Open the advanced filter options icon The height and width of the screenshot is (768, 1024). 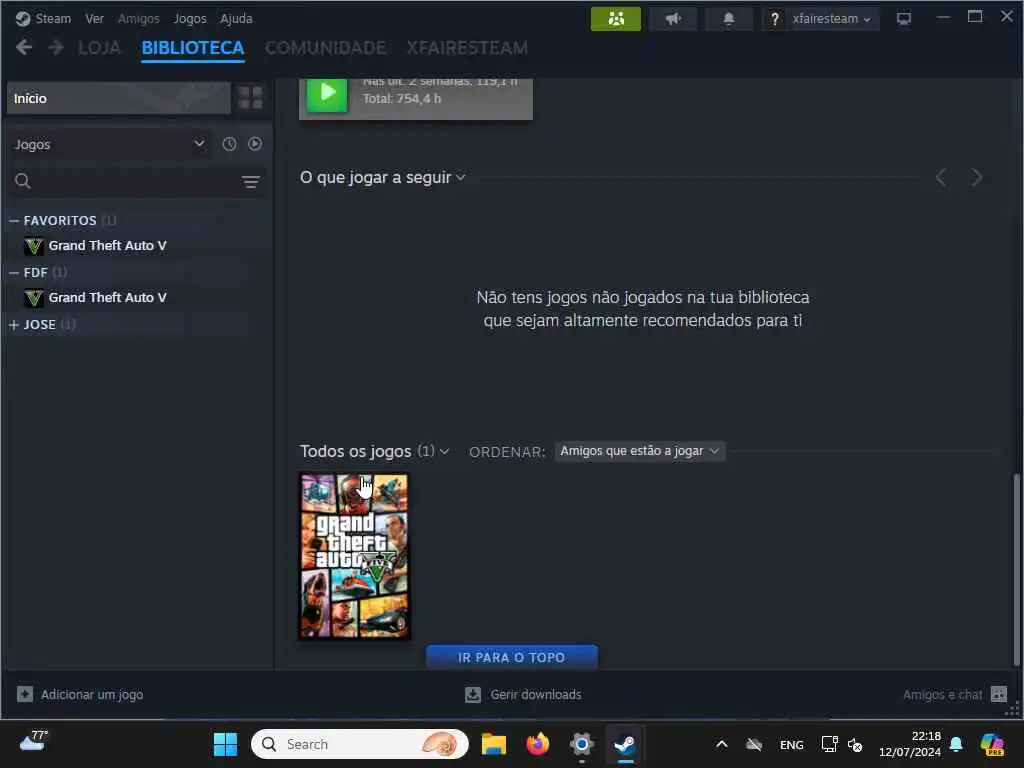[x=251, y=182]
